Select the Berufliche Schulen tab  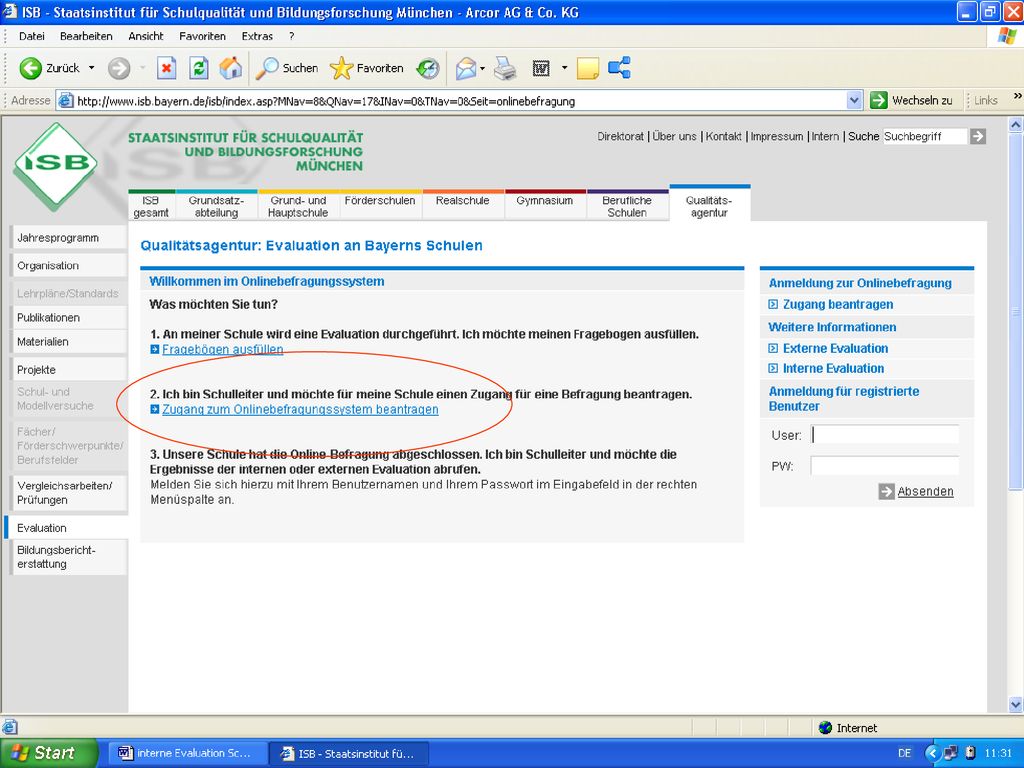coord(627,205)
